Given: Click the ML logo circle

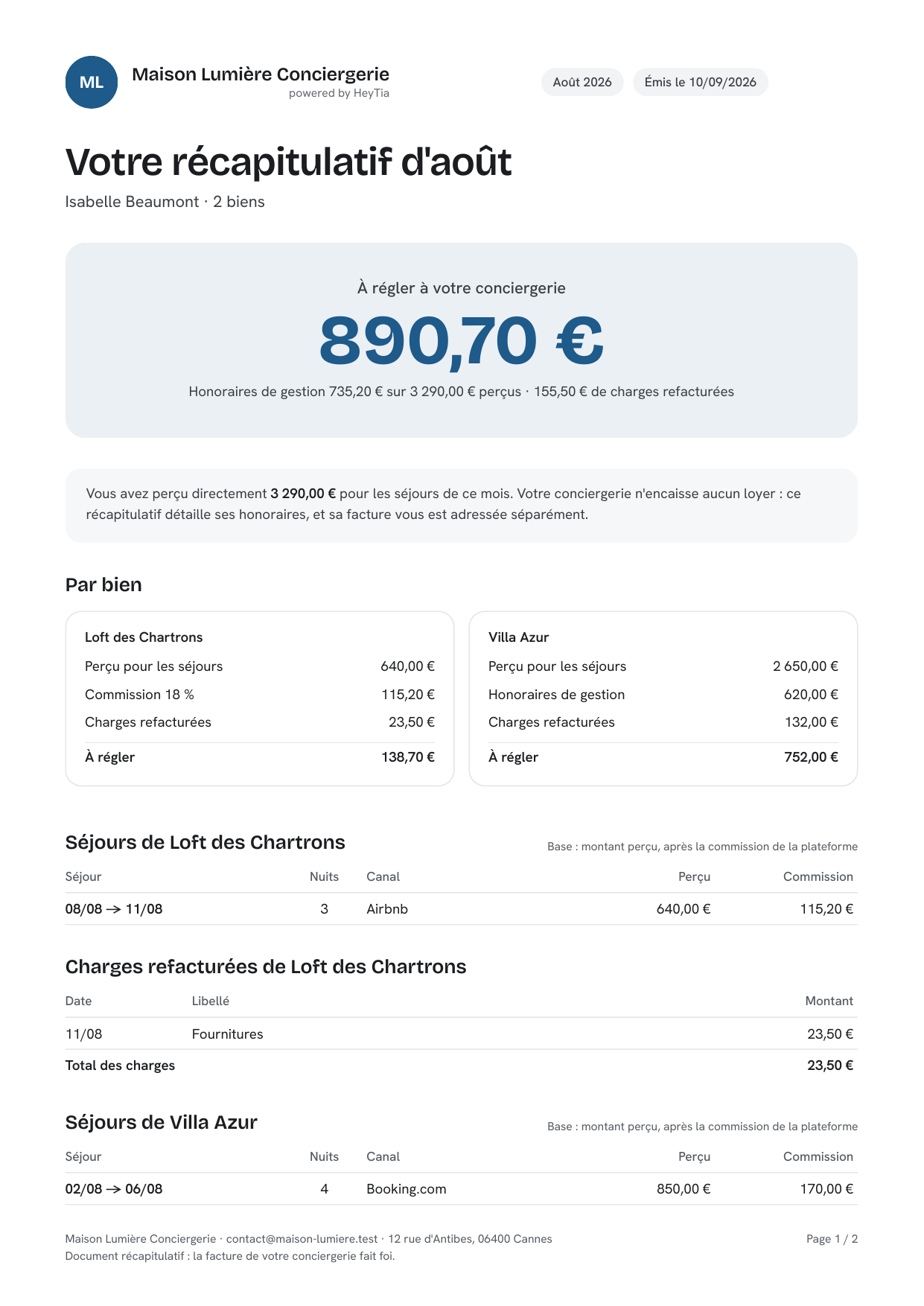Looking at the screenshot, I should point(92,82).
